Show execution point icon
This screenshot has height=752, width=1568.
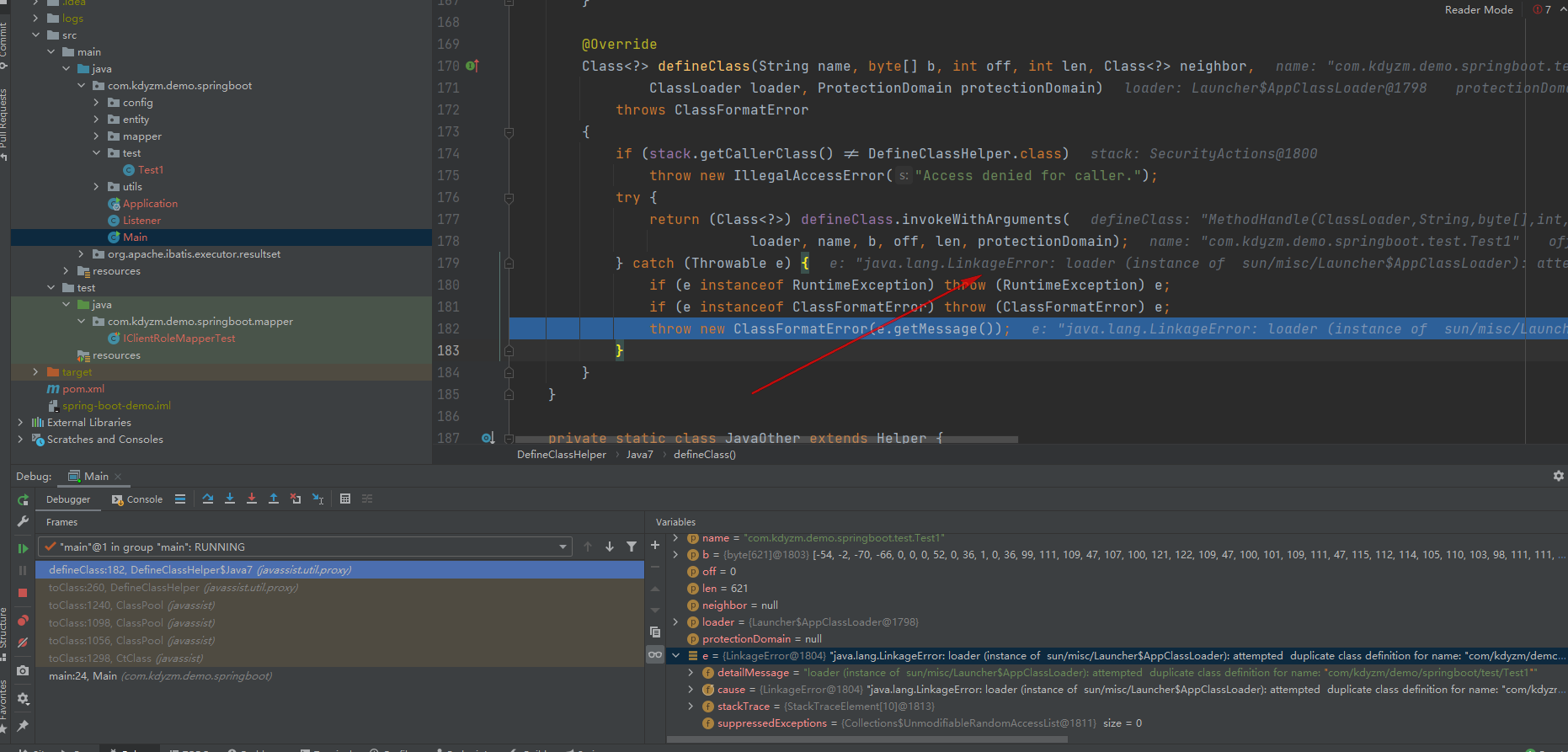180,499
